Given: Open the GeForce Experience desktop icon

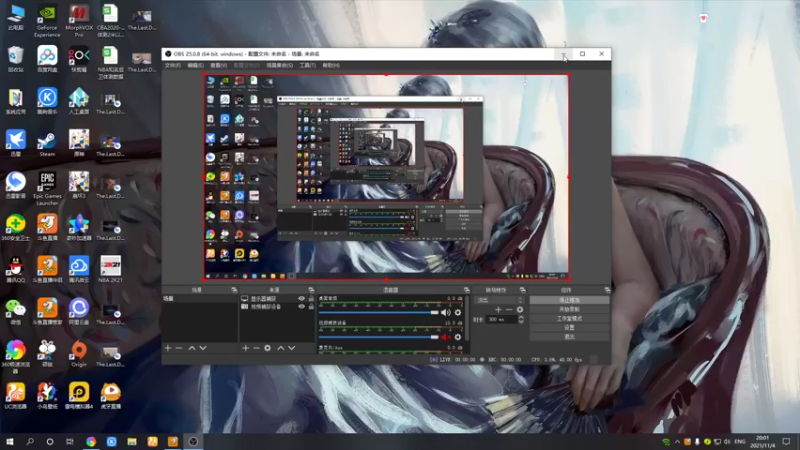Looking at the screenshot, I should click(x=47, y=21).
